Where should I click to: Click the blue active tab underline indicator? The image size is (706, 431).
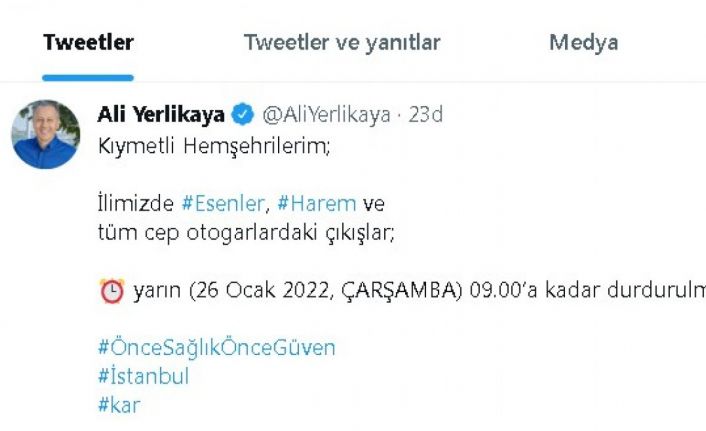pos(88,78)
